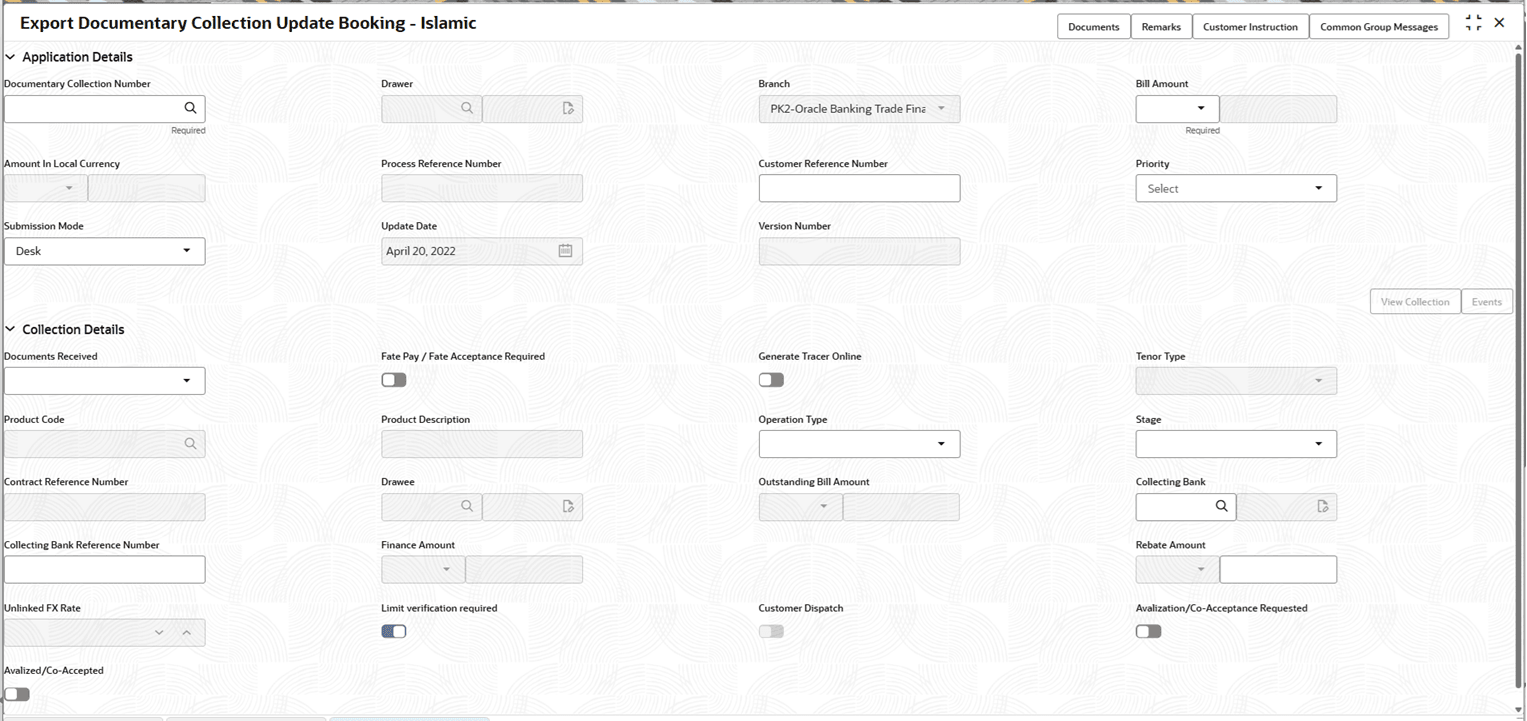Click the search magnifier in the Drawer field
1527x721 pixels.
[x=466, y=108]
